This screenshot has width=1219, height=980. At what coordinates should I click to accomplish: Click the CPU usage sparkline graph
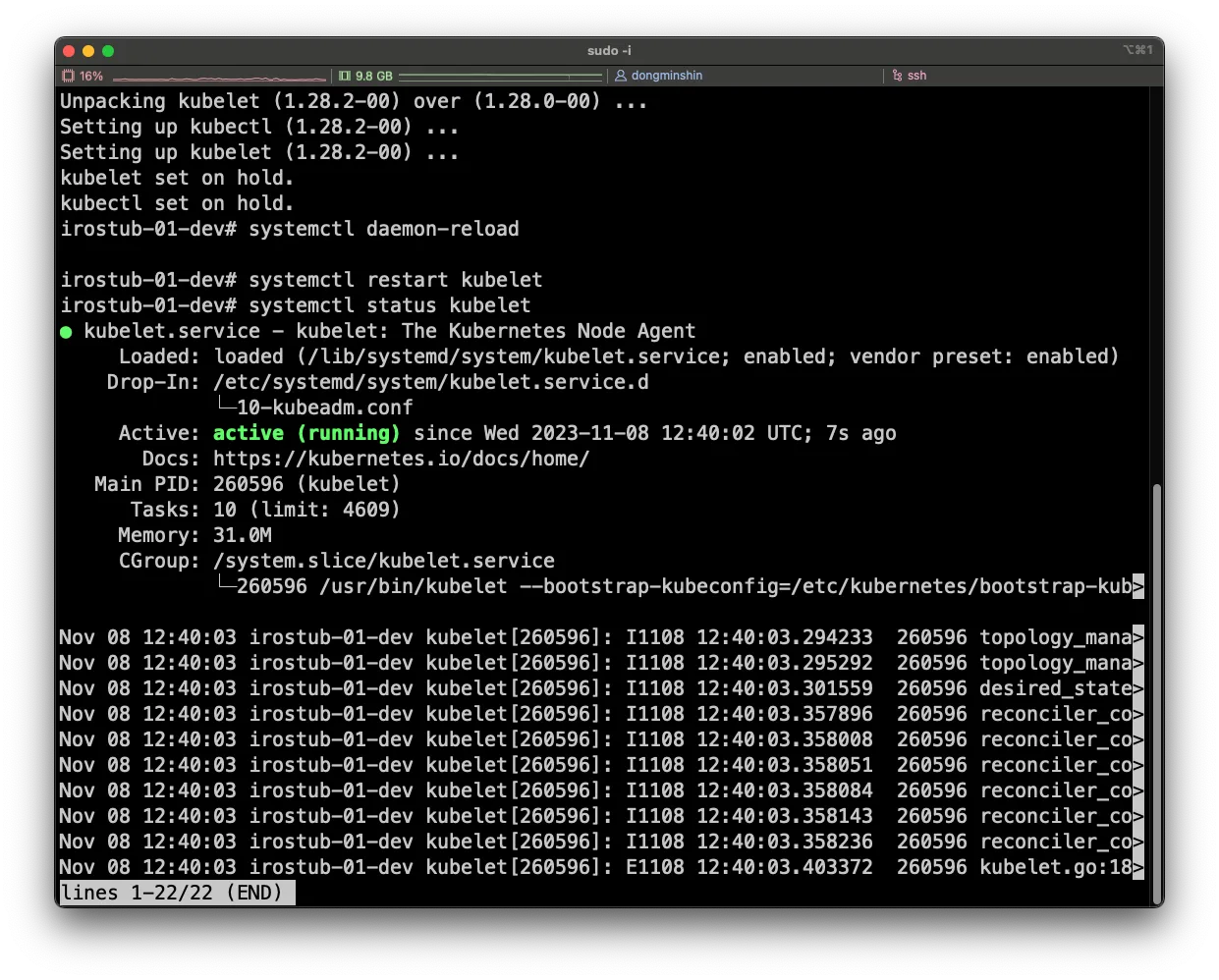[x=219, y=77]
